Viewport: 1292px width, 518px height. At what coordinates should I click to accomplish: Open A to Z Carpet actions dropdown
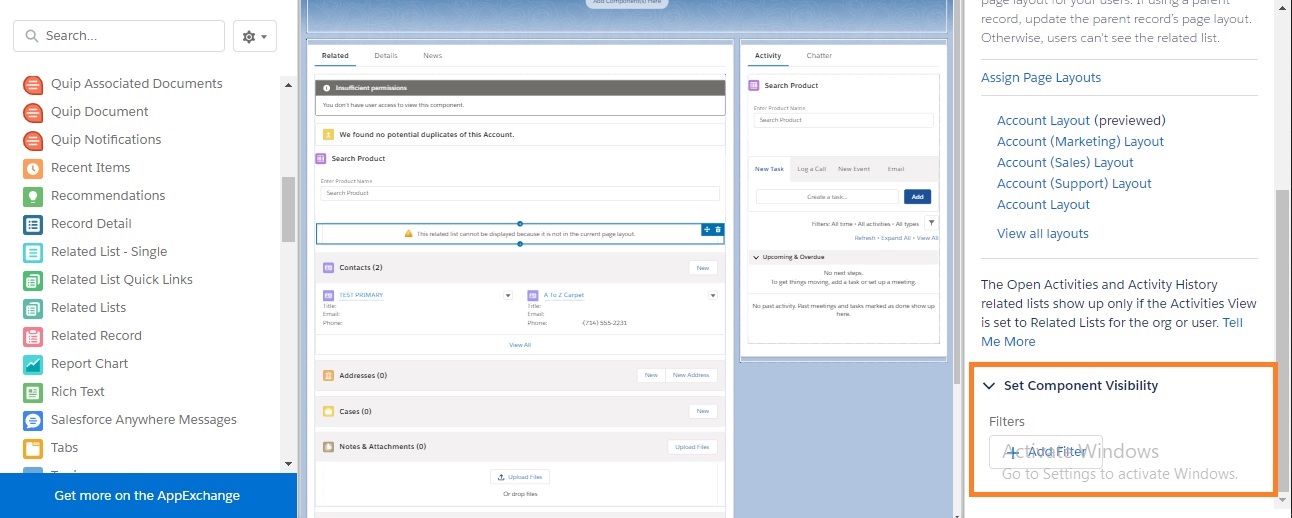pos(713,296)
